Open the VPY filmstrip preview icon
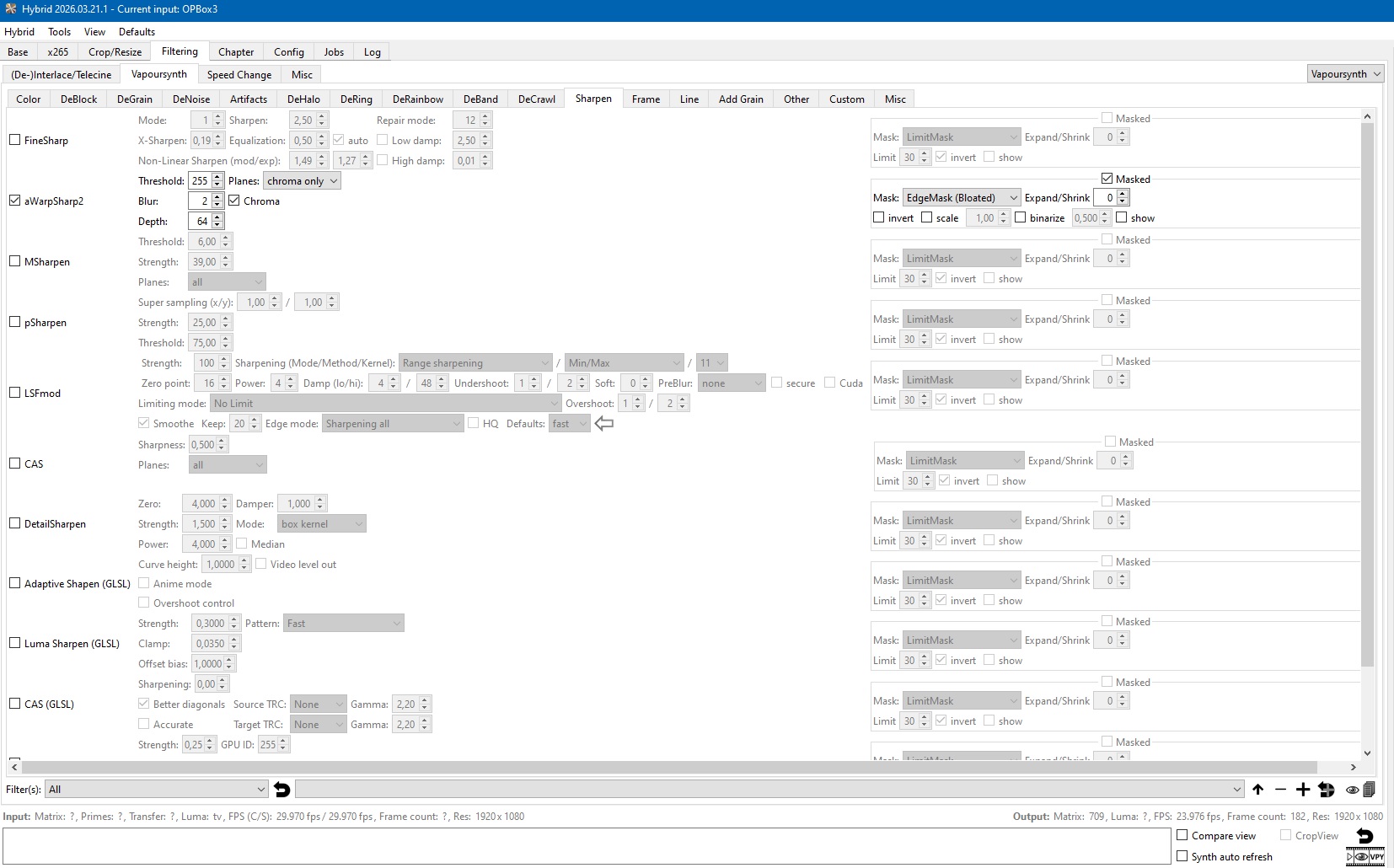 coord(1365,856)
